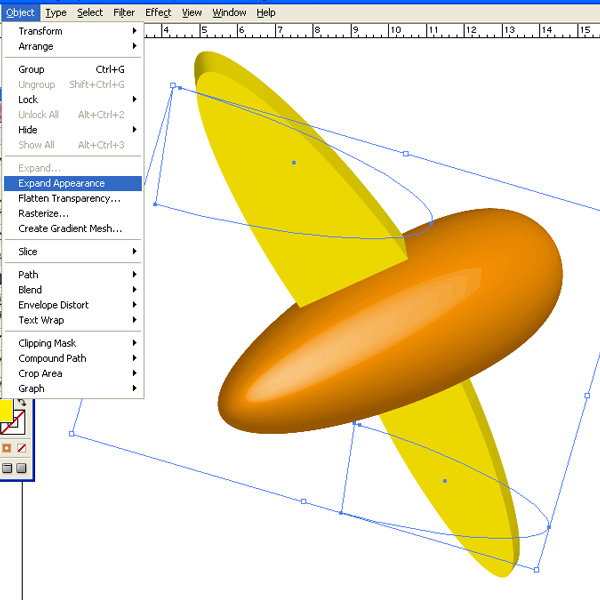Open the Type menu
Viewport: 600px width, 600px height.
tap(56, 13)
